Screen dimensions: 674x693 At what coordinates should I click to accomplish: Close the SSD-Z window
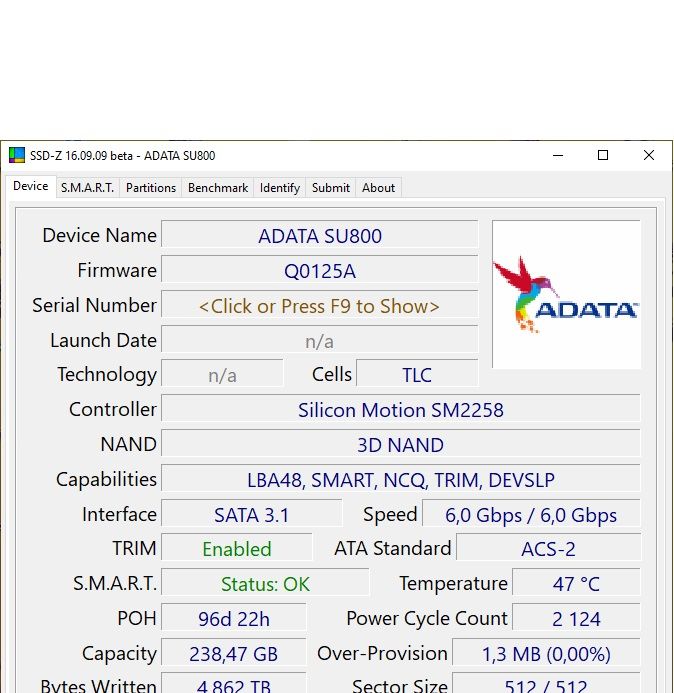pyautogui.click(x=649, y=156)
